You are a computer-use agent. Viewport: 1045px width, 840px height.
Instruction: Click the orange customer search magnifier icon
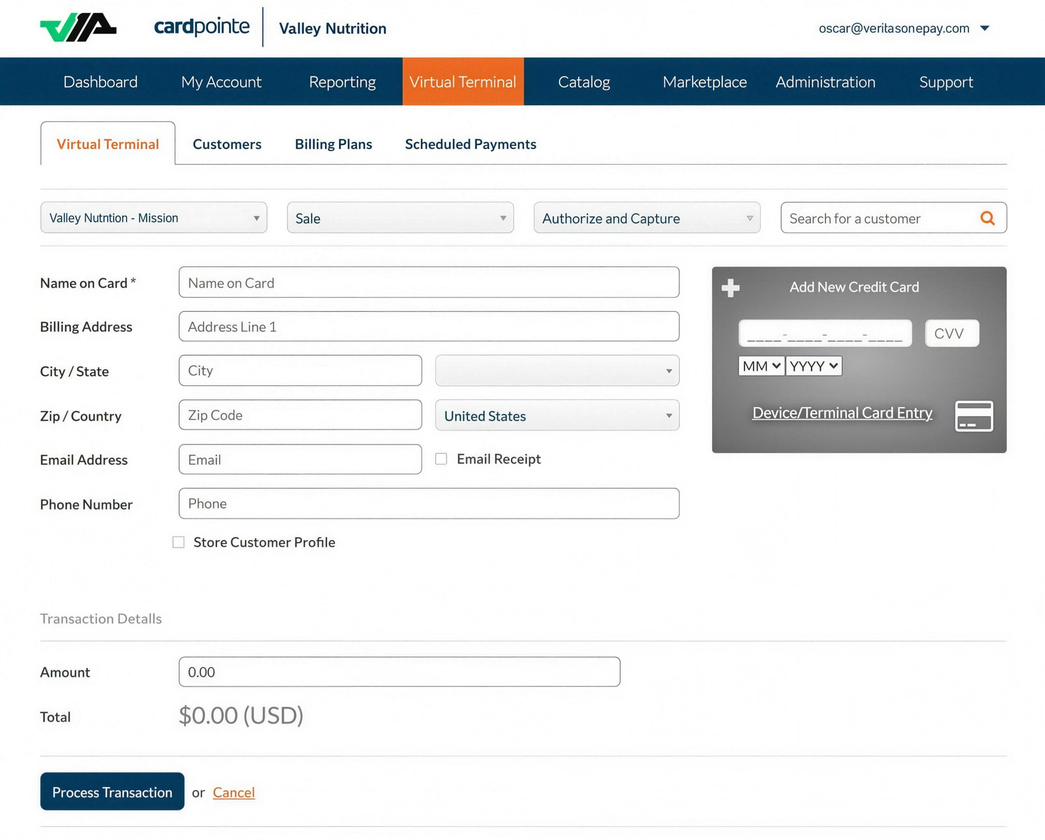click(988, 218)
